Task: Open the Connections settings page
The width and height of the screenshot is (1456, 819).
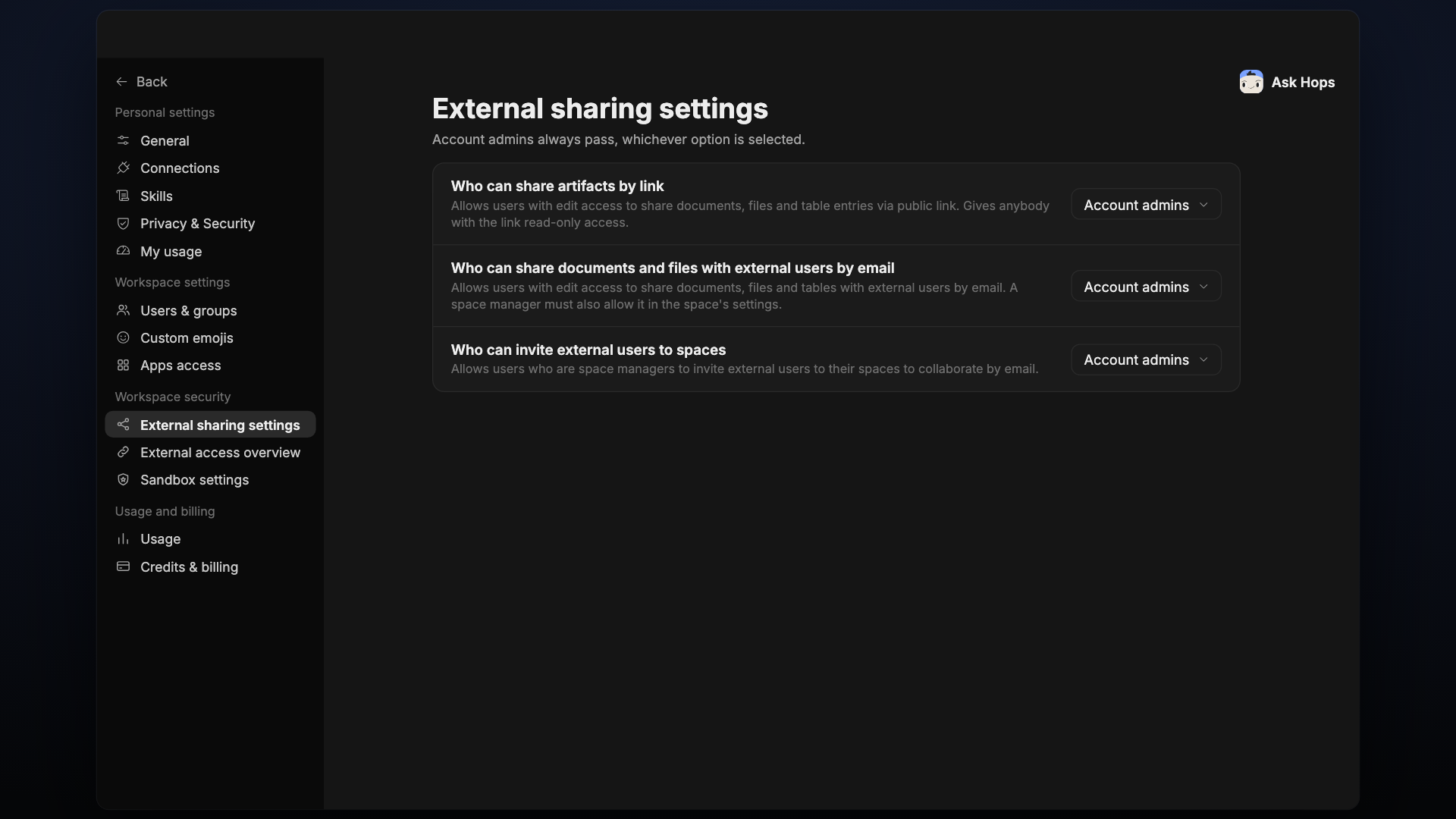Action: point(180,168)
